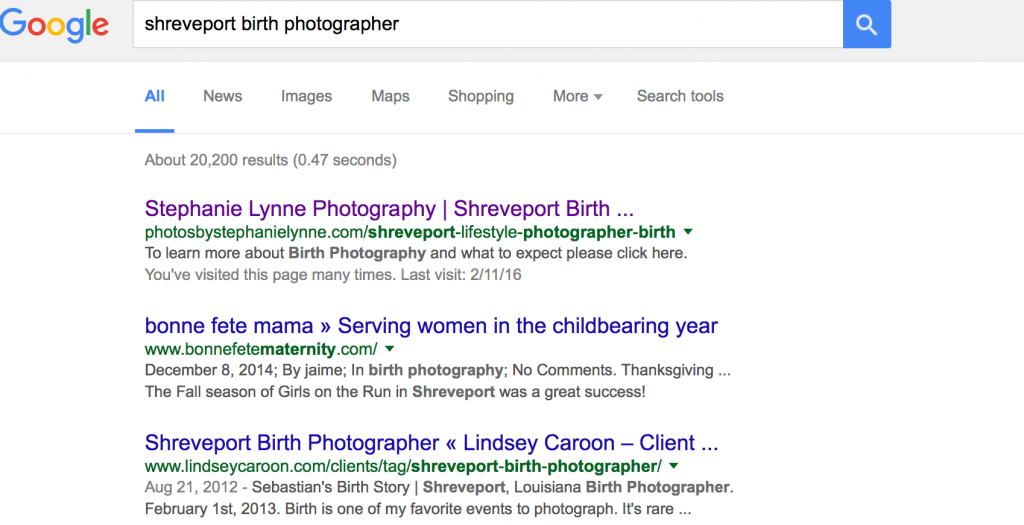Click the www.lindseycaroon.com green URL text
Viewport: 1024px width, 525px height.
click(403, 466)
